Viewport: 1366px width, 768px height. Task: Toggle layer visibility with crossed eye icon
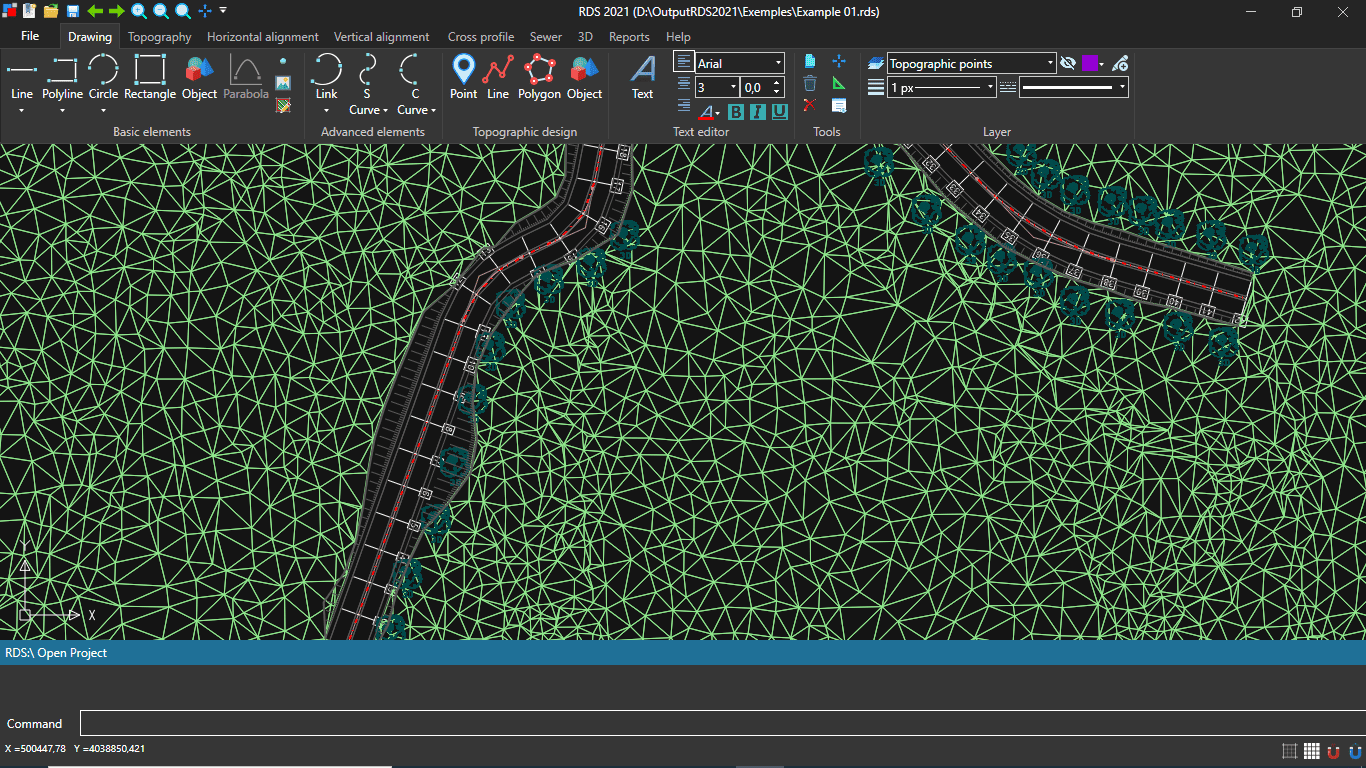1066,61
